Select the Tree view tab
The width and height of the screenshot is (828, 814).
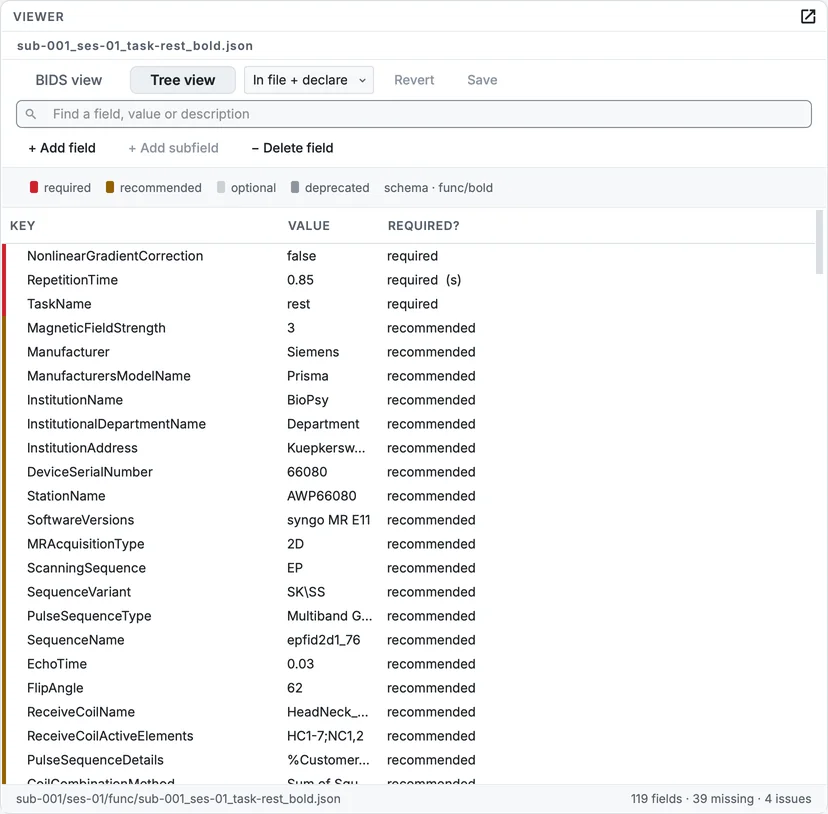(183, 80)
